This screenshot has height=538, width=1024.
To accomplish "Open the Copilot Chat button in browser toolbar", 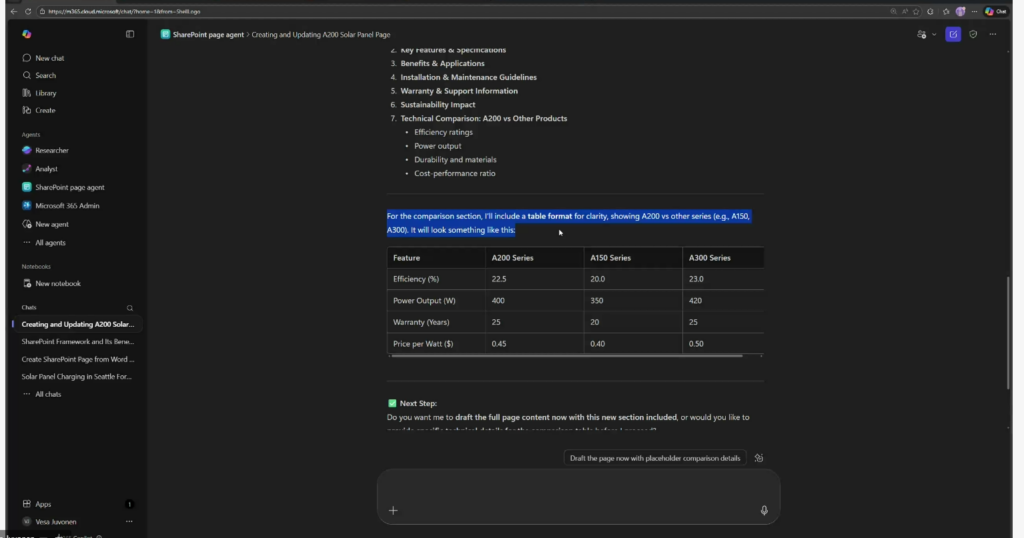I will 995,11.
